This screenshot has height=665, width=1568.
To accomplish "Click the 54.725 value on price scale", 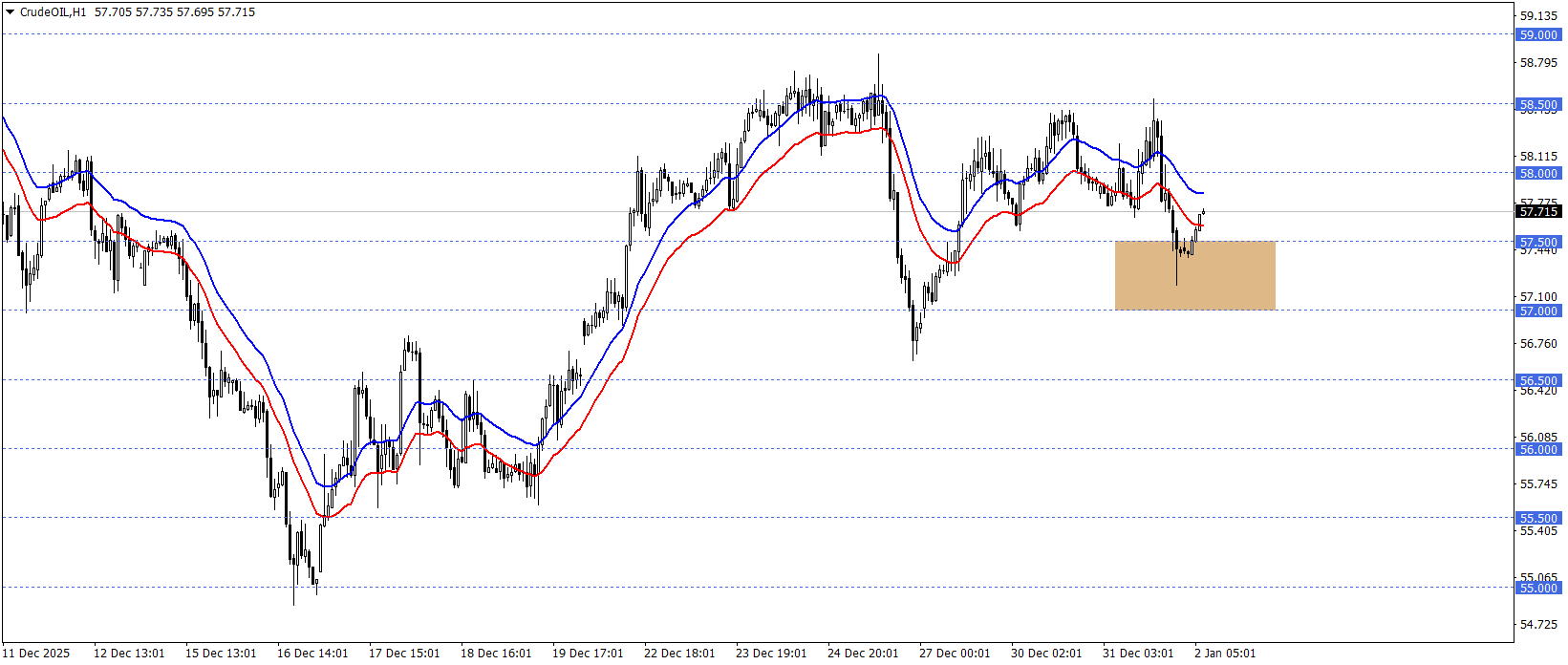I will pos(1538,625).
